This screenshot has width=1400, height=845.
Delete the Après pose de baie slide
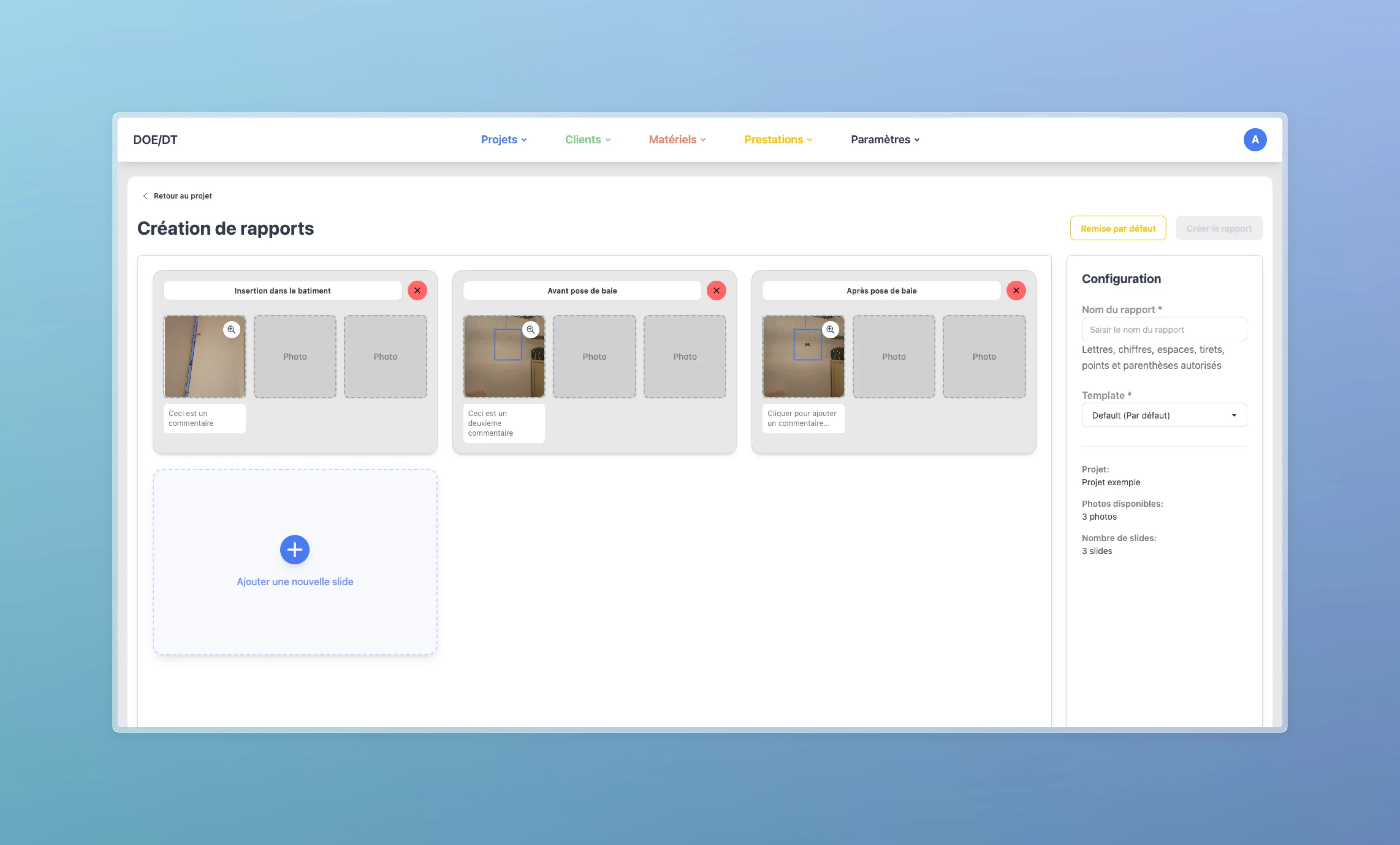1016,290
